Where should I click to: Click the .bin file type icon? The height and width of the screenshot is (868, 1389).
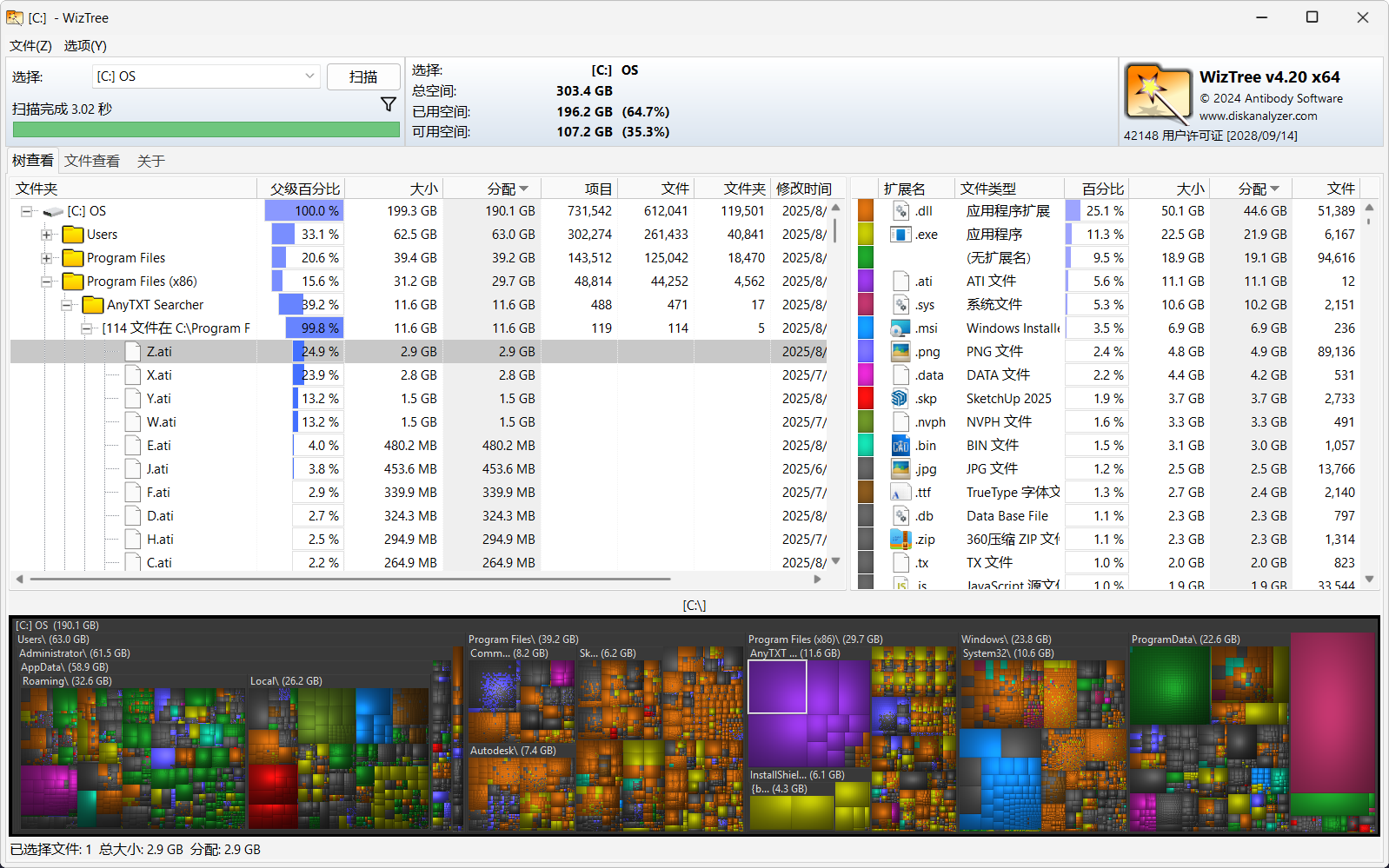[900, 445]
